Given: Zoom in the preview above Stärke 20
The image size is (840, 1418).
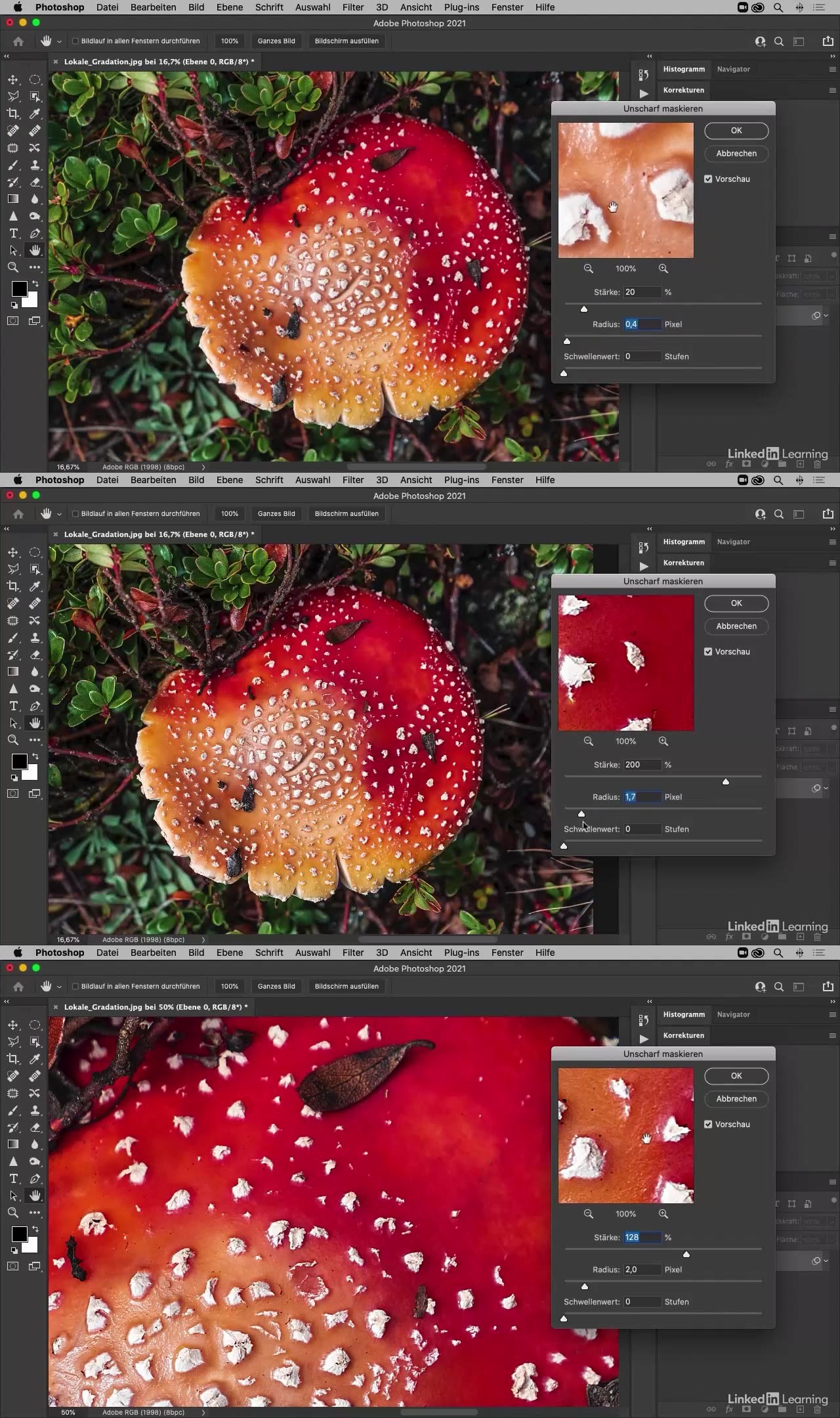Looking at the screenshot, I should point(663,269).
